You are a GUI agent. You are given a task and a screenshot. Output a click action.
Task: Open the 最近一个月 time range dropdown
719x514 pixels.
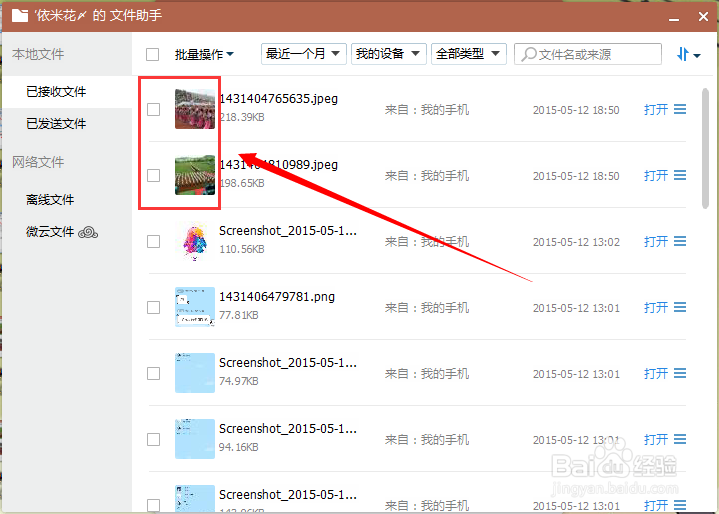click(x=304, y=54)
